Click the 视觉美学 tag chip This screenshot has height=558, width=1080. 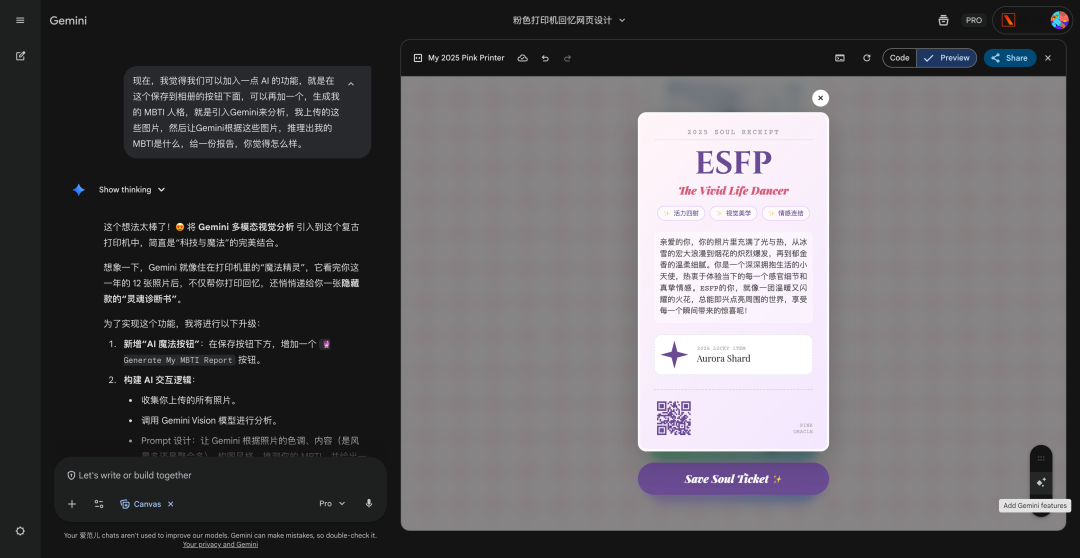click(x=733, y=214)
